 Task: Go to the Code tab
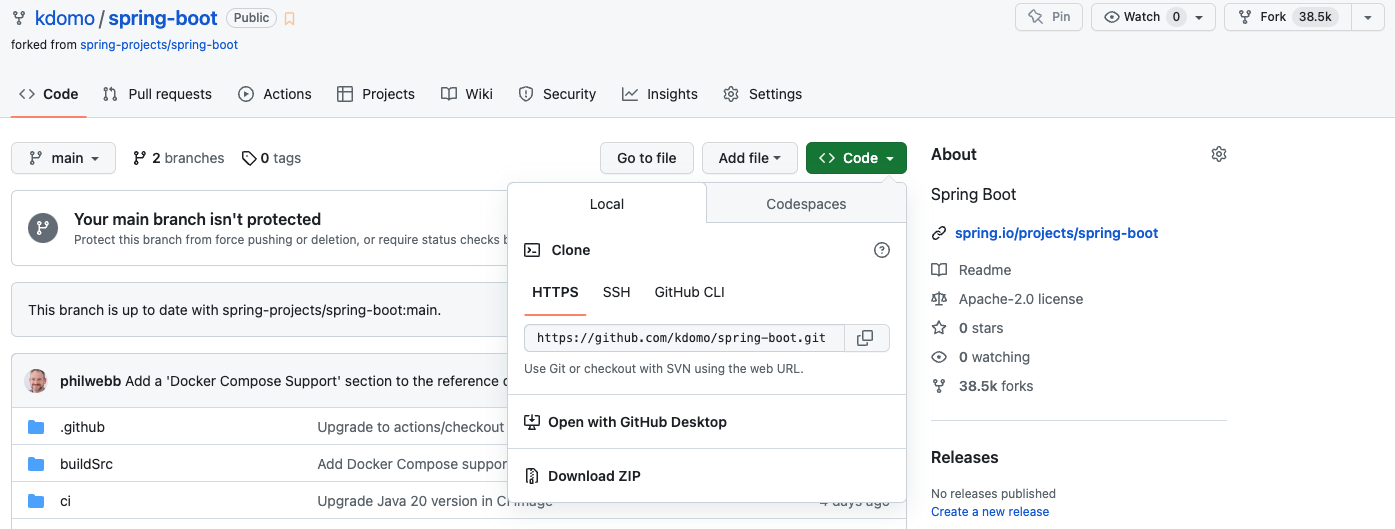click(x=48, y=94)
